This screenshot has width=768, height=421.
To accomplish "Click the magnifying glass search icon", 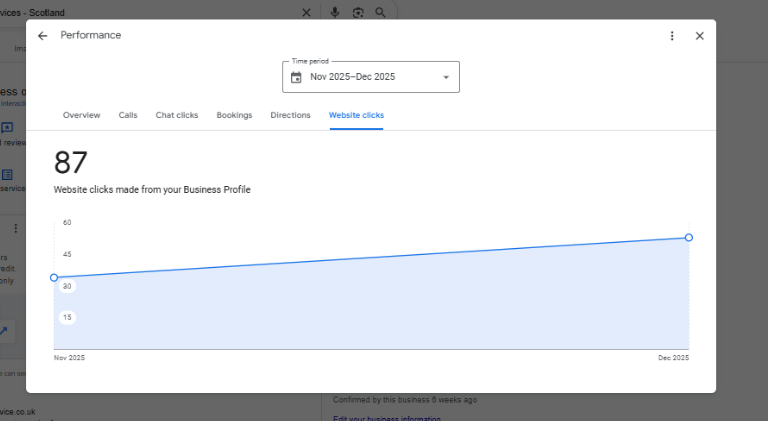I will tap(380, 12).
